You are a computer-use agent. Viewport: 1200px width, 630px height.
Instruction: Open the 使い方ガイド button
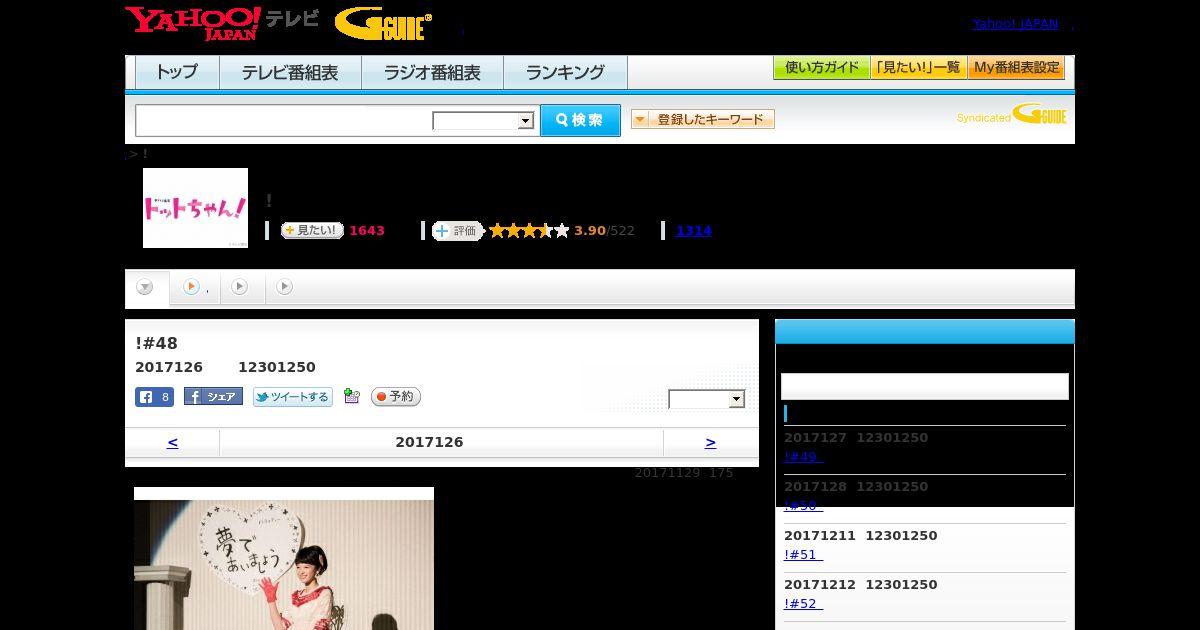pos(821,68)
